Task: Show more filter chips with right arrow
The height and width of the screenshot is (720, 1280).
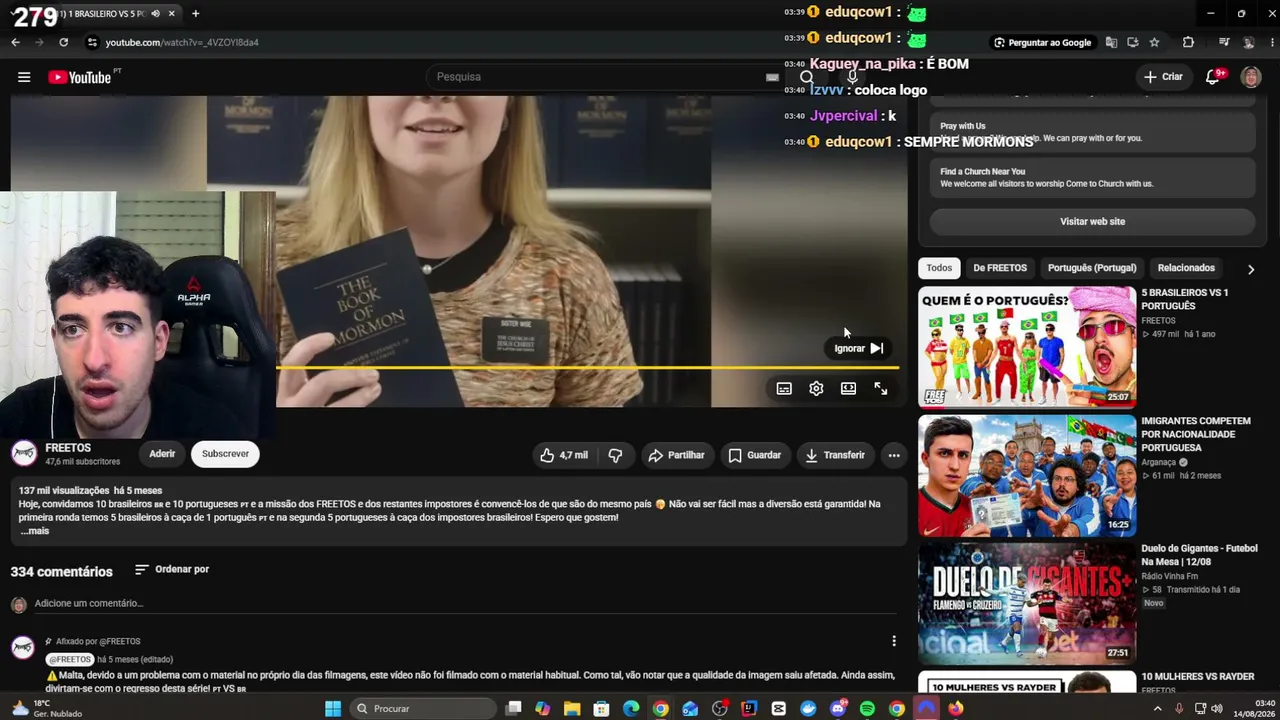Action: (x=1250, y=269)
